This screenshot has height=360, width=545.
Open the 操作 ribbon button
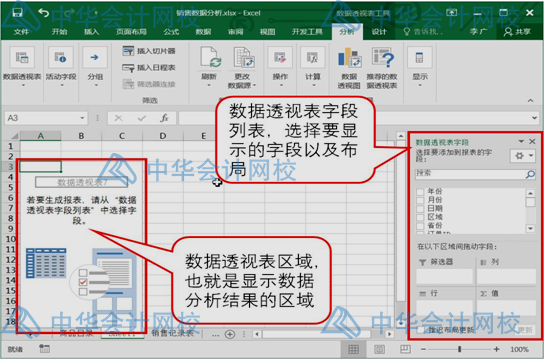(x=280, y=66)
